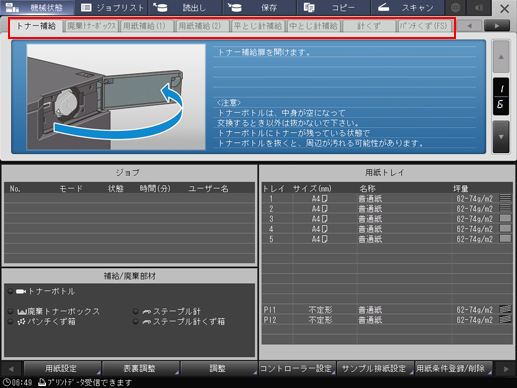Click the ステープル針くず箱 status indicator
The width and height of the screenshot is (517, 388).
pos(136,322)
